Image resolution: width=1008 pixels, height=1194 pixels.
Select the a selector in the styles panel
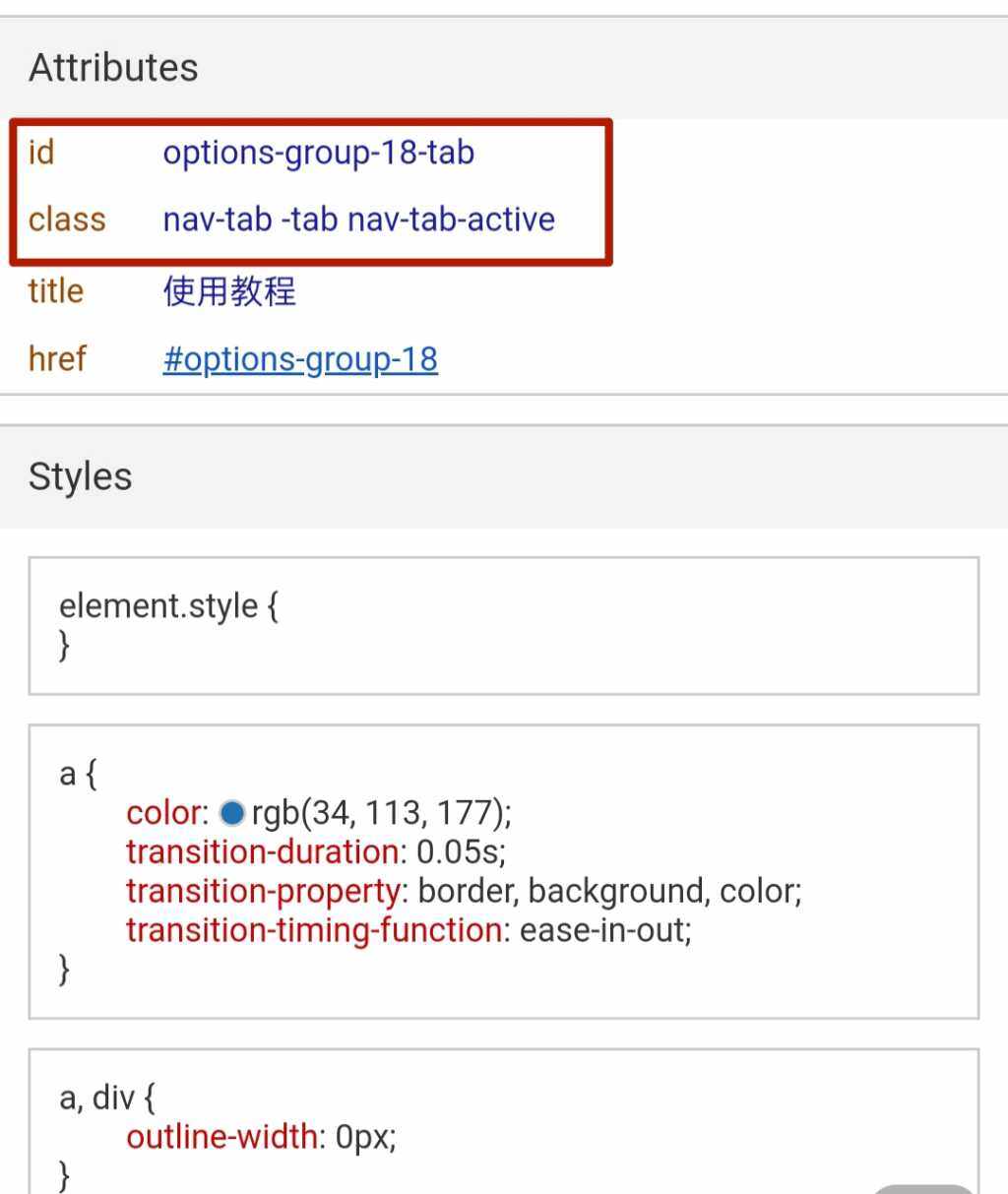(x=67, y=774)
